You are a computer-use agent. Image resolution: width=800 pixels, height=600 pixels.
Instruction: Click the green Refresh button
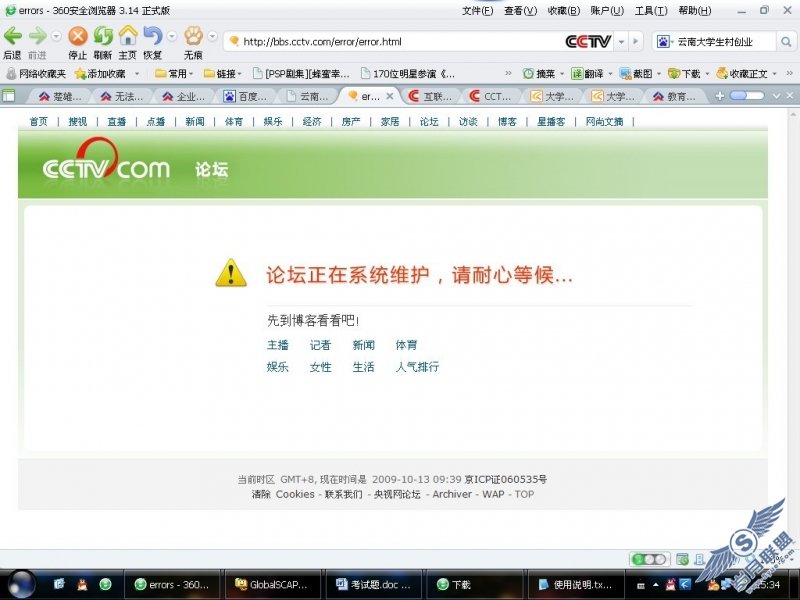(x=103, y=36)
